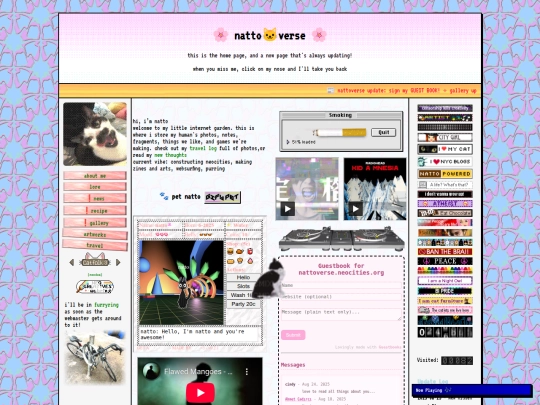
Task: Click the PEACE badge
Action: [445, 261]
